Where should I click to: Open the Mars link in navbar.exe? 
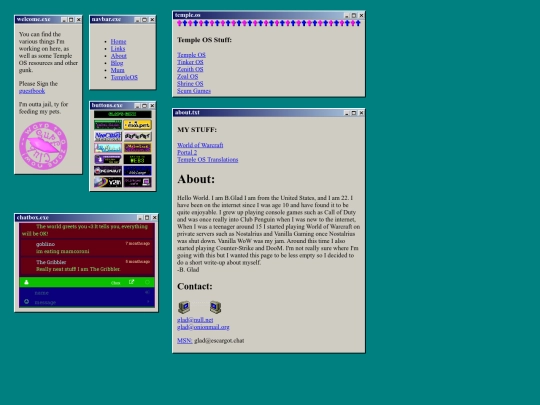coord(117,70)
